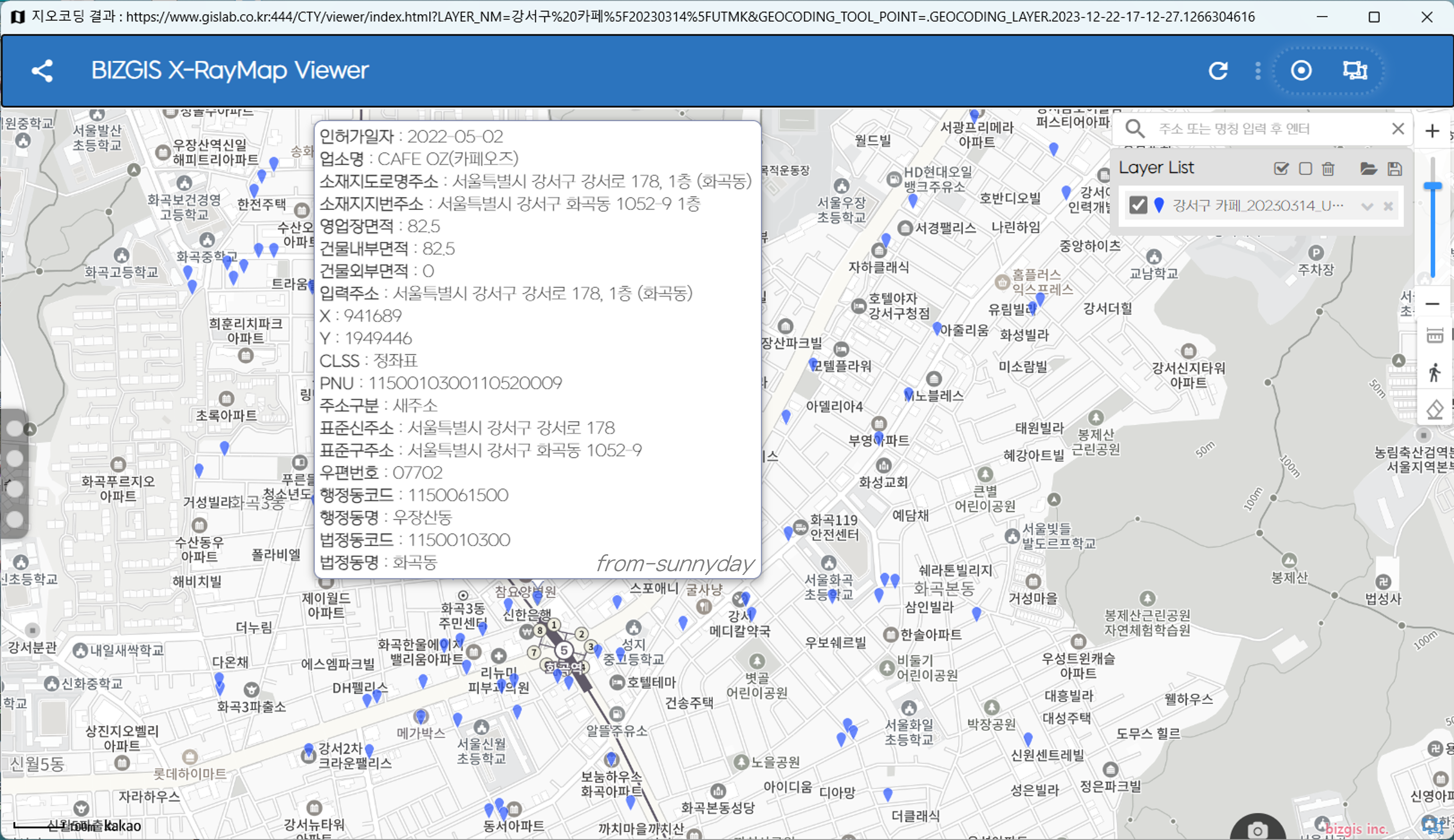Click the BIZGIS X-RayMap Viewer title
Screen dimensions: 1454x840
[229, 70]
